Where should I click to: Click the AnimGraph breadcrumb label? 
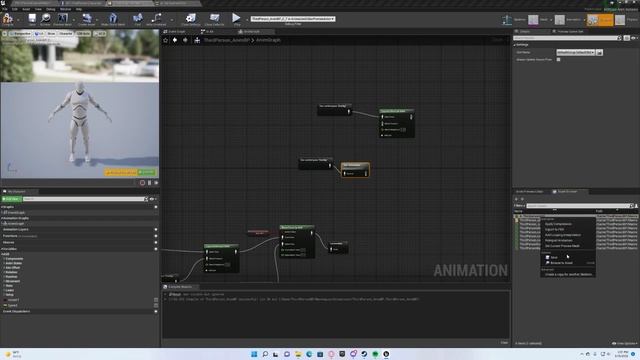pos(268,40)
